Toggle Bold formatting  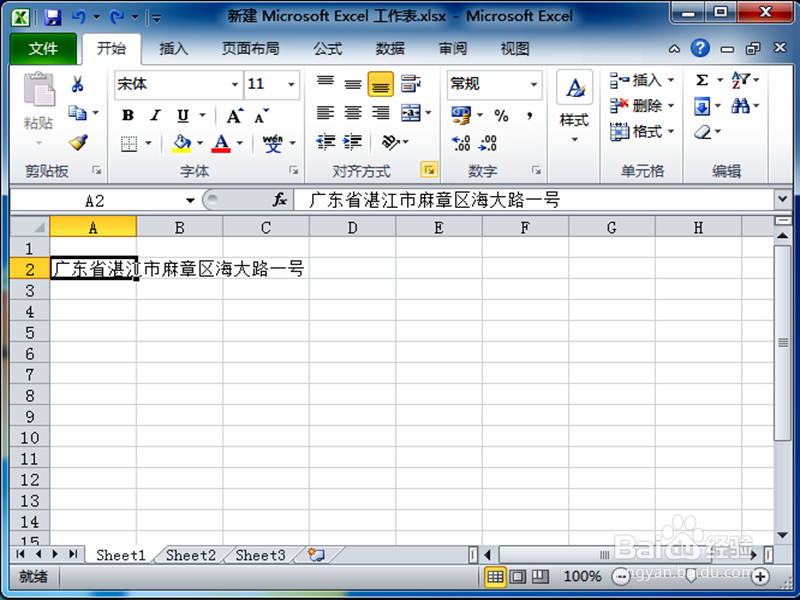pos(128,116)
